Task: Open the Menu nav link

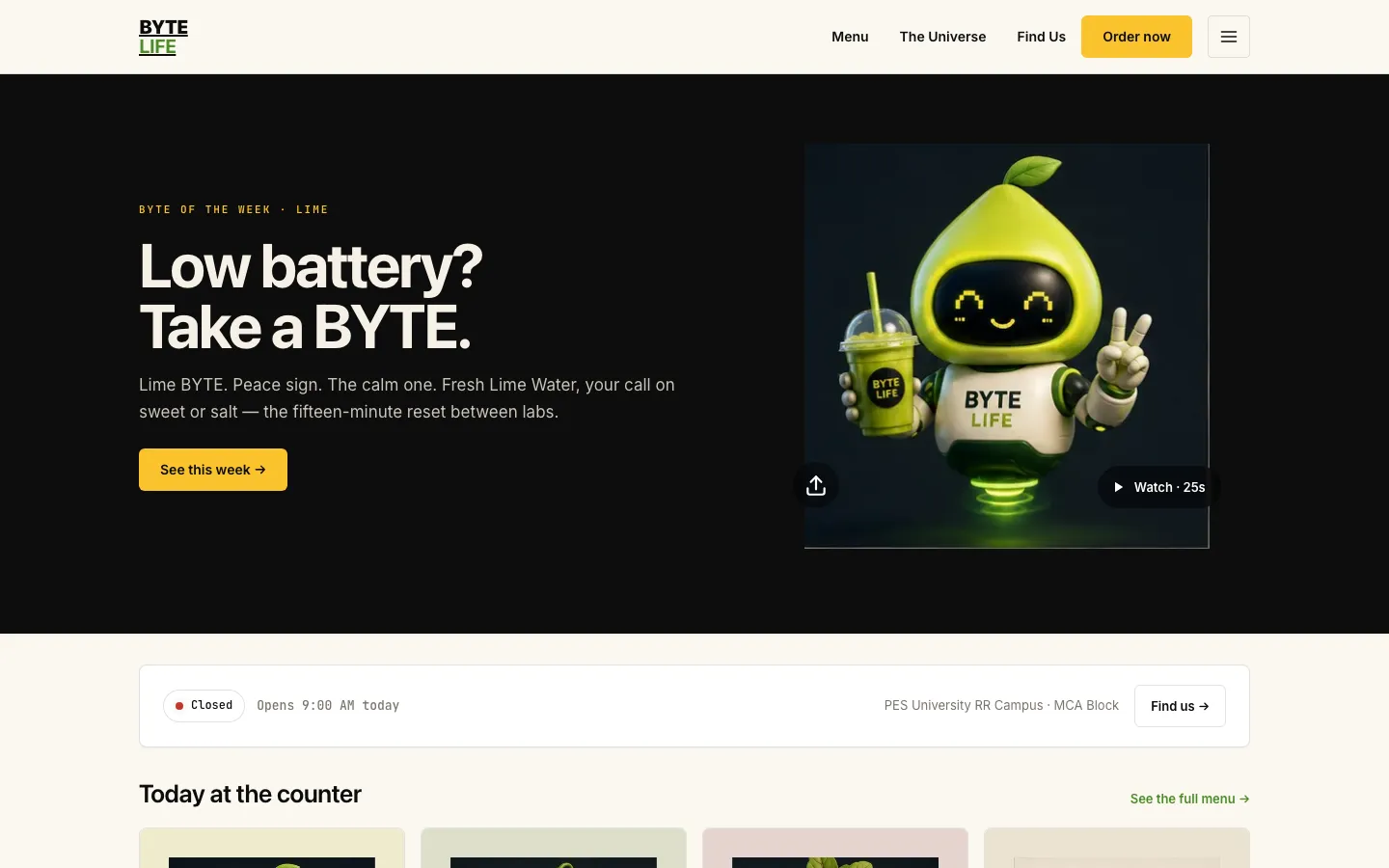Action: [850, 37]
